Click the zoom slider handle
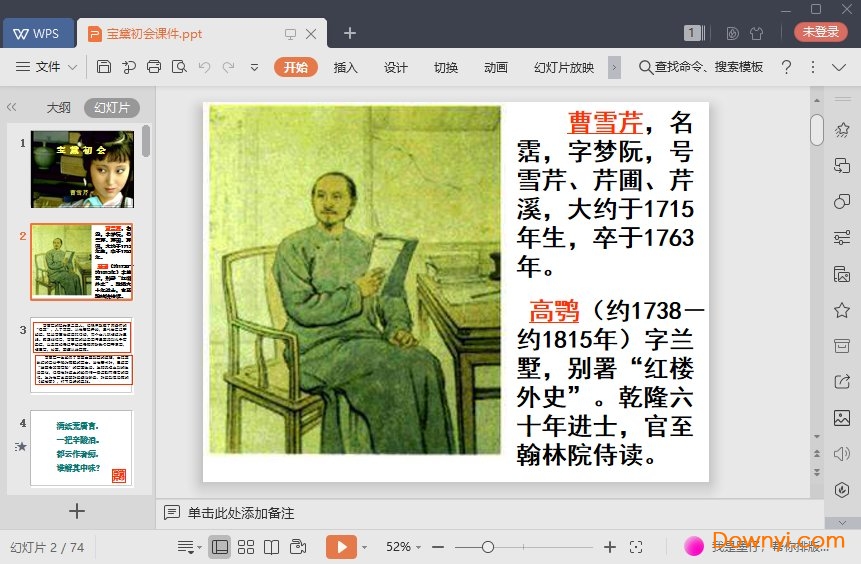861x564 pixels. [487, 547]
